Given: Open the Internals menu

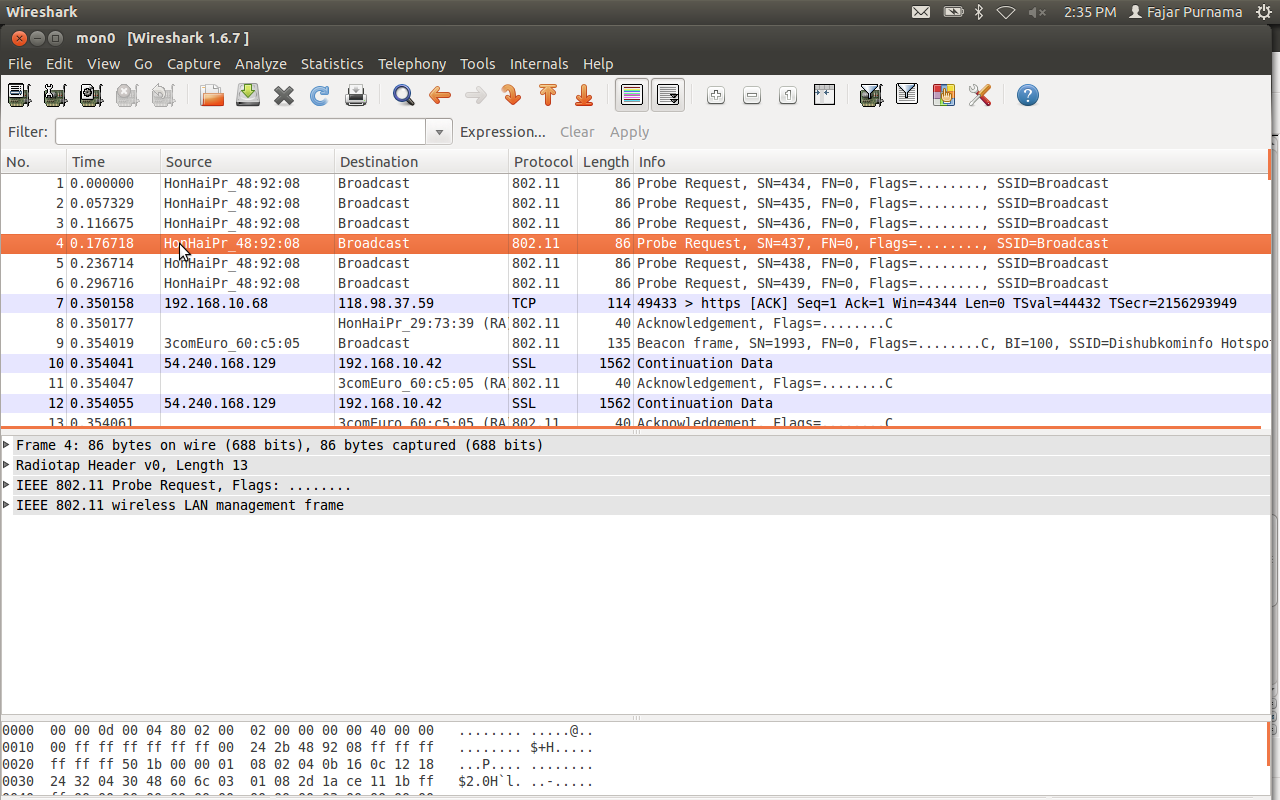Looking at the screenshot, I should click(x=539, y=64).
